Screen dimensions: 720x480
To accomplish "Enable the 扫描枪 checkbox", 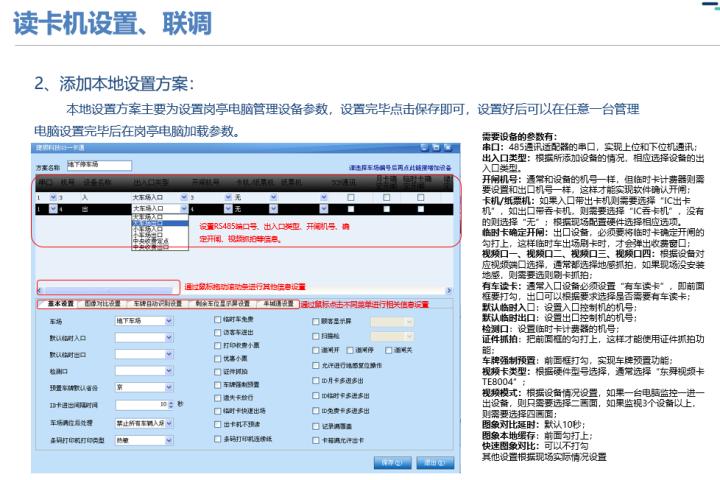I will click(316, 336).
